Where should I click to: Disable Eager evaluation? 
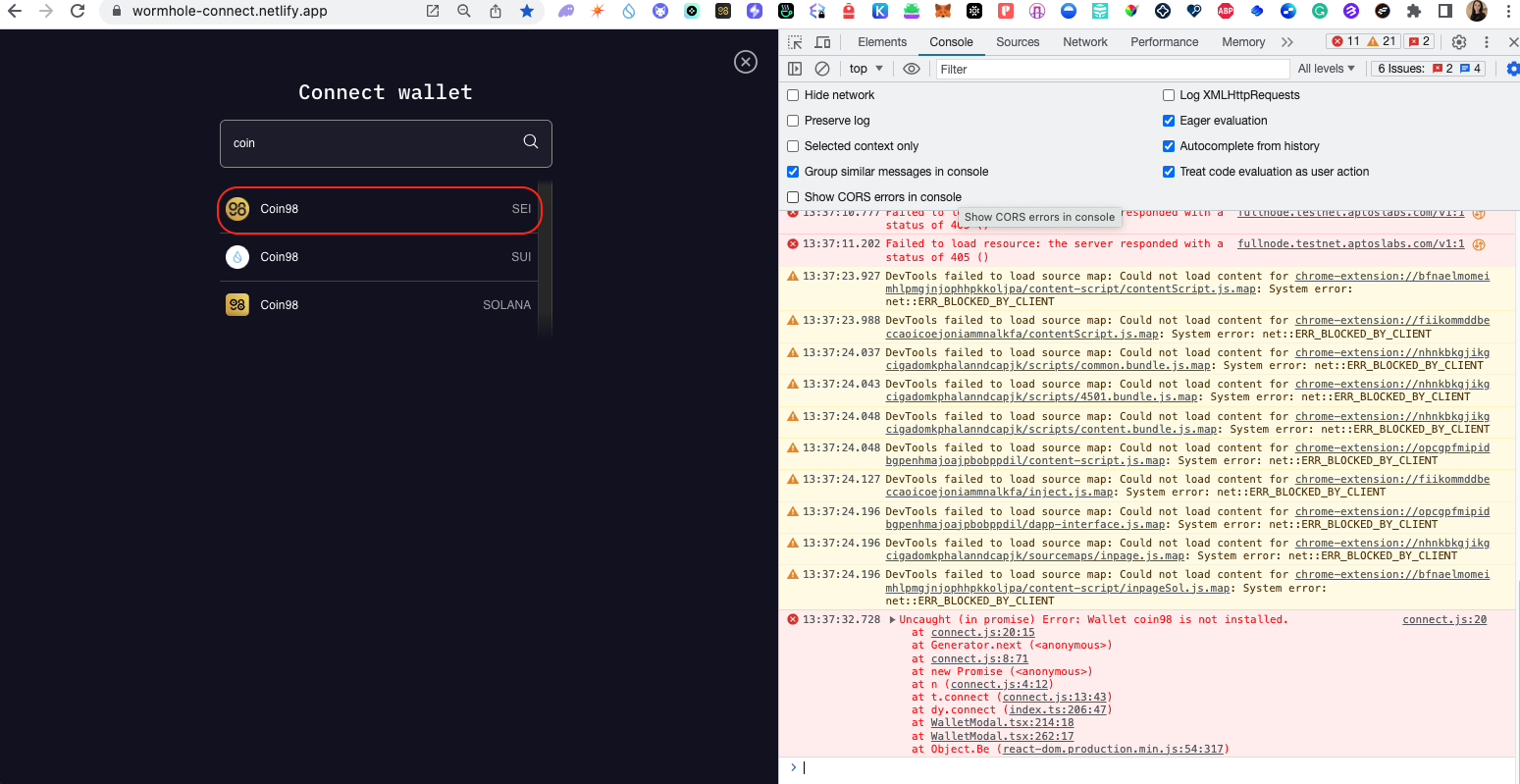pyautogui.click(x=1169, y=120)
